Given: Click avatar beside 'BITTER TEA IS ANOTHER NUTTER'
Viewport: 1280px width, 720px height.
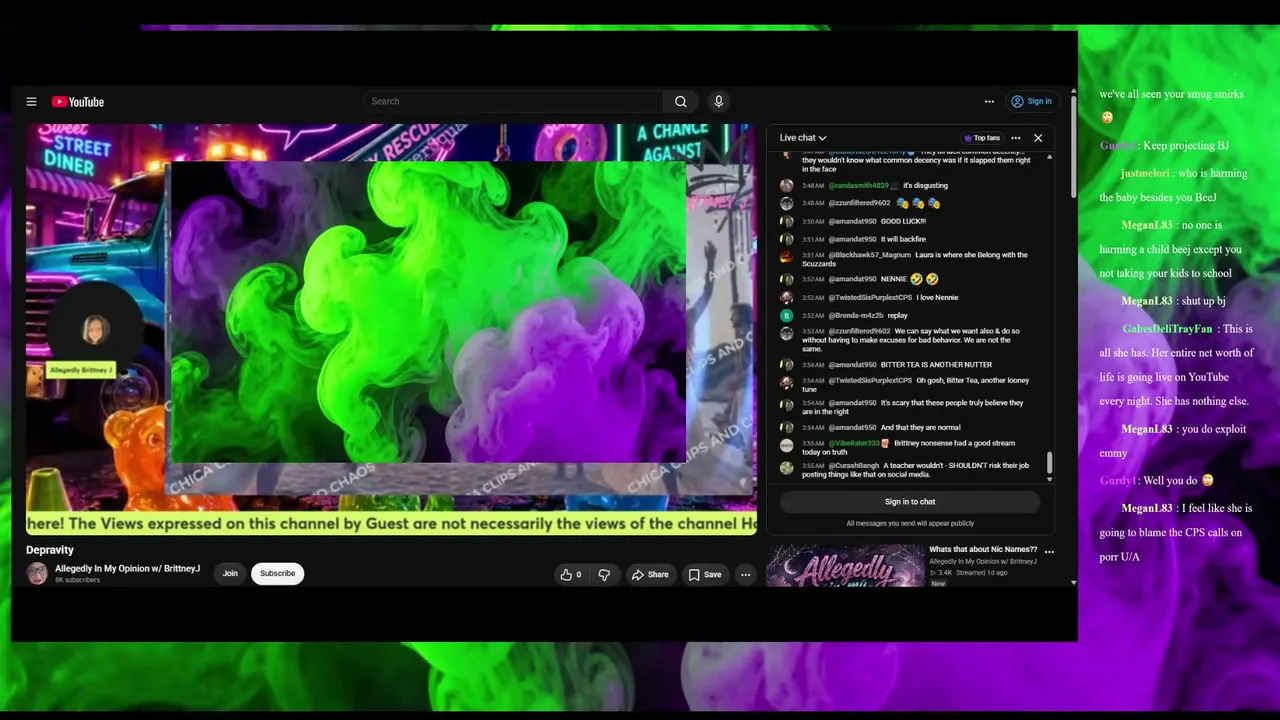Looking at the screenshot, I should coord(787,365).
